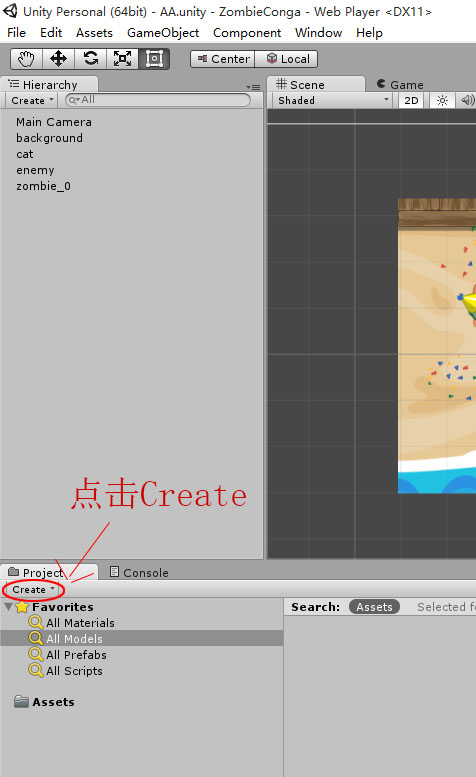Open the Window menu
476x777 pixels.
(x=318, y=33)
